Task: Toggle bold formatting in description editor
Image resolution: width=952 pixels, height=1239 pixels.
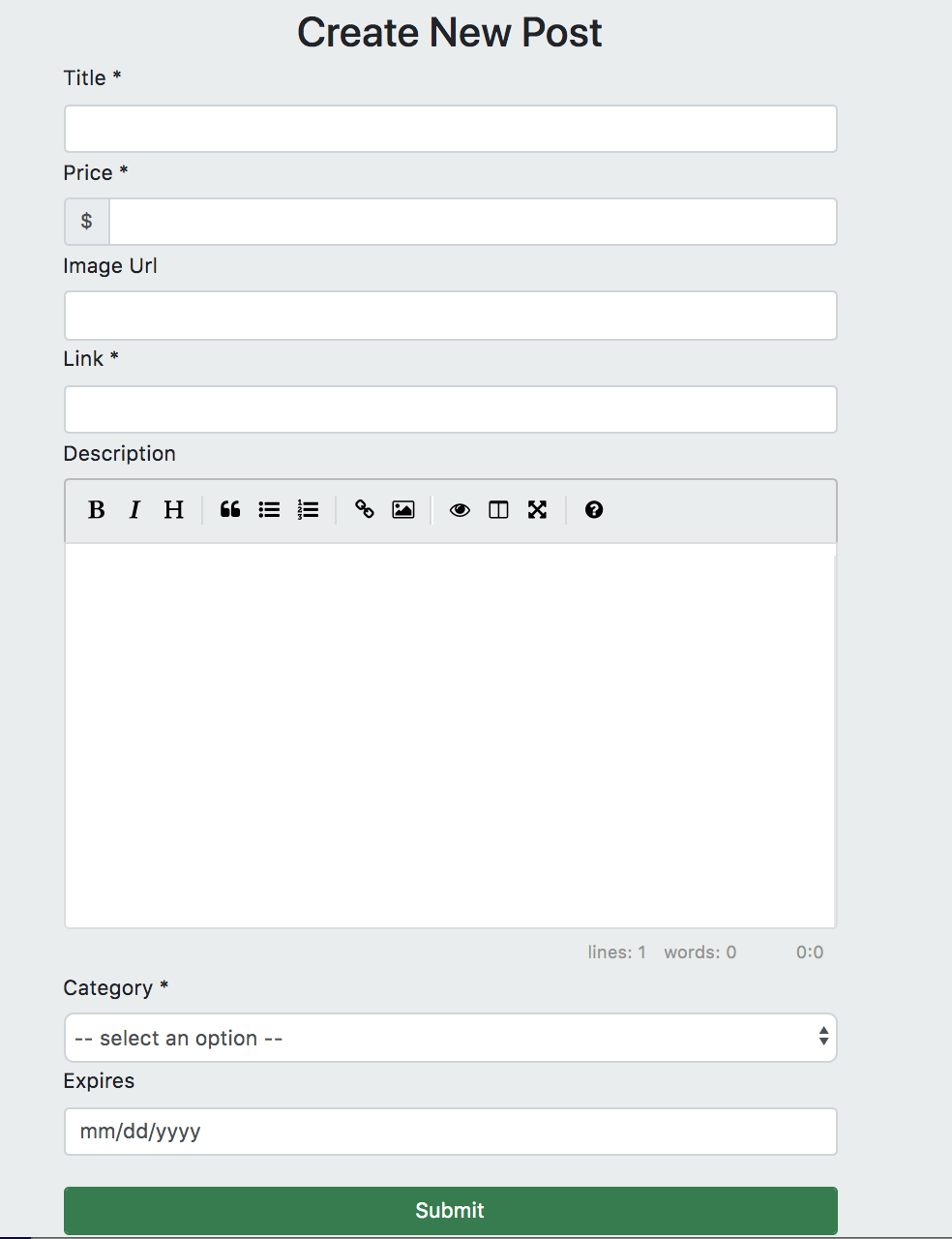Action: click(96, 510)
